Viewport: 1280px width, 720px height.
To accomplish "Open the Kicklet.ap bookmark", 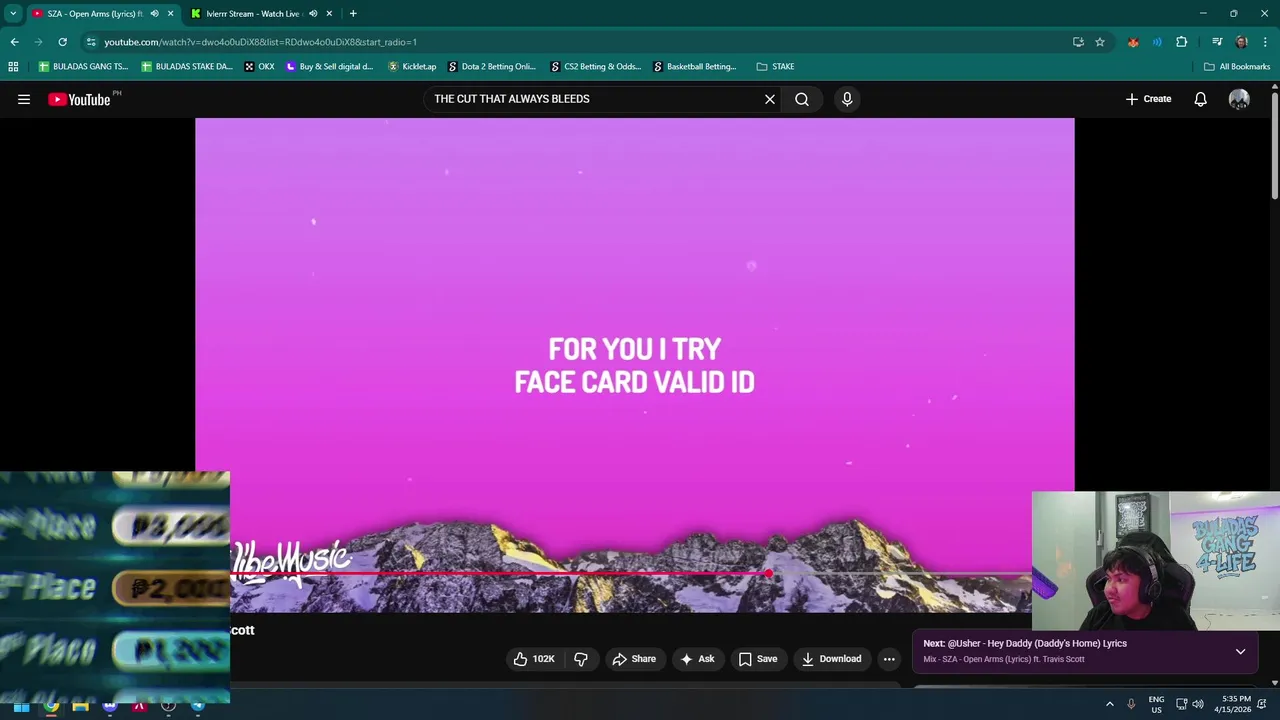I will pos(412,67).
